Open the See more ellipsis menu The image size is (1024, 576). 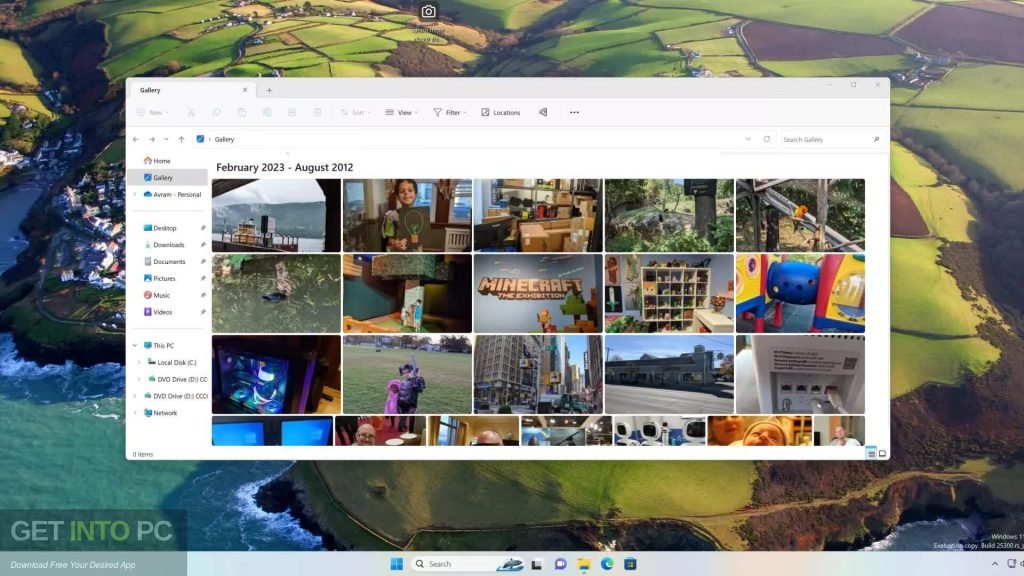click(574, 112)
